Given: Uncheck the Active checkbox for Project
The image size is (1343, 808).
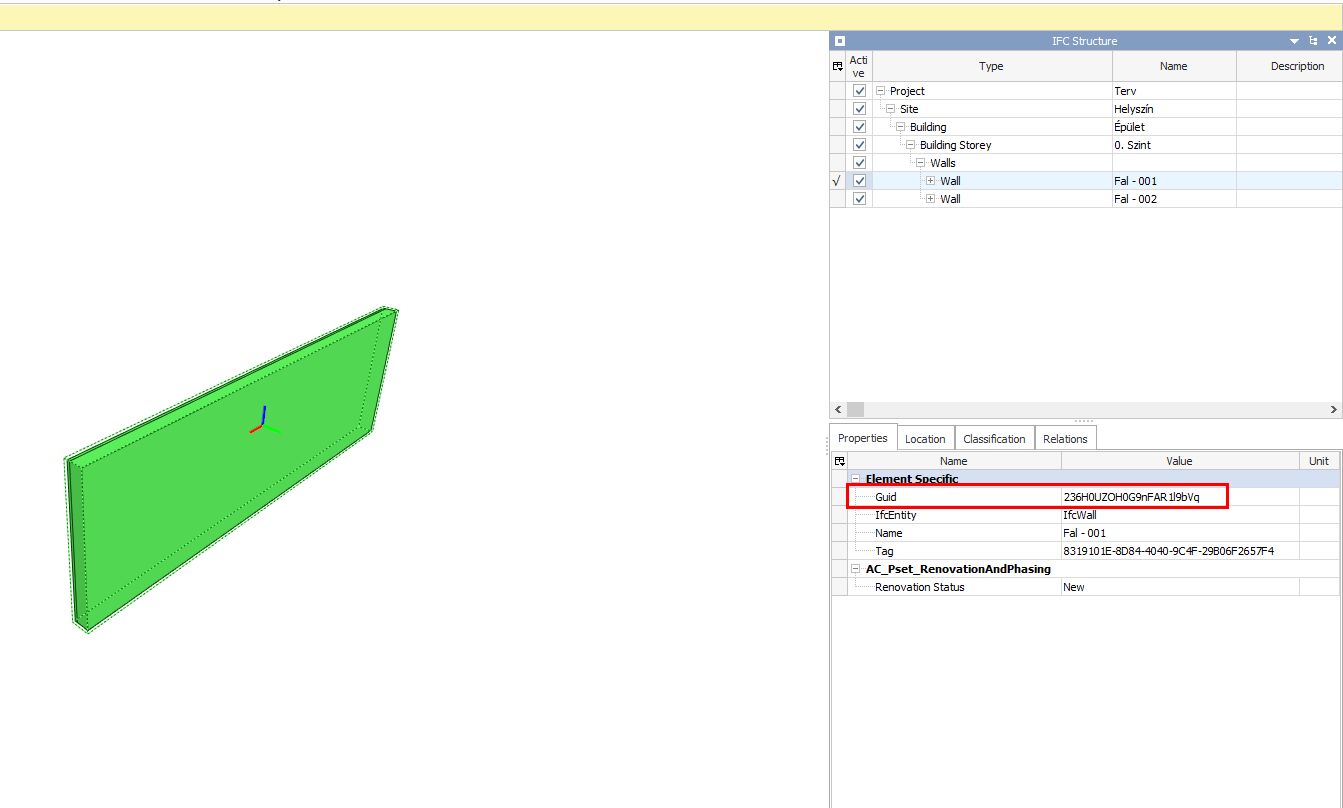Looking at the screenshot, I should point(859,91).
